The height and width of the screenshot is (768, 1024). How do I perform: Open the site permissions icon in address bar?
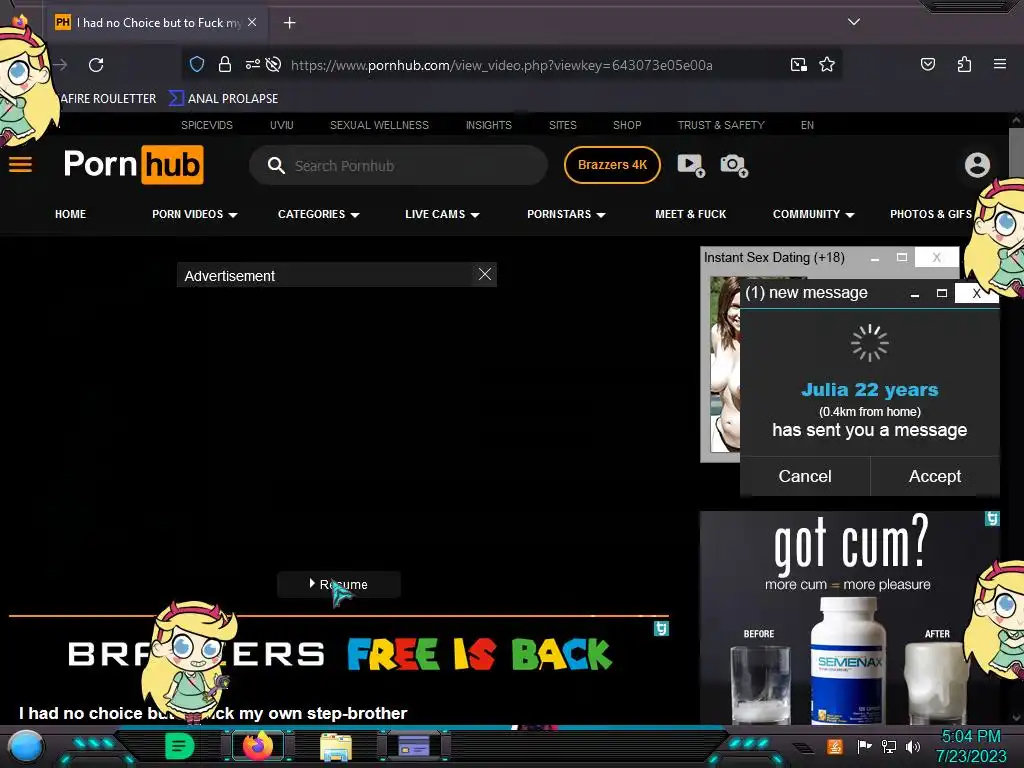click(x=253, y=64)
